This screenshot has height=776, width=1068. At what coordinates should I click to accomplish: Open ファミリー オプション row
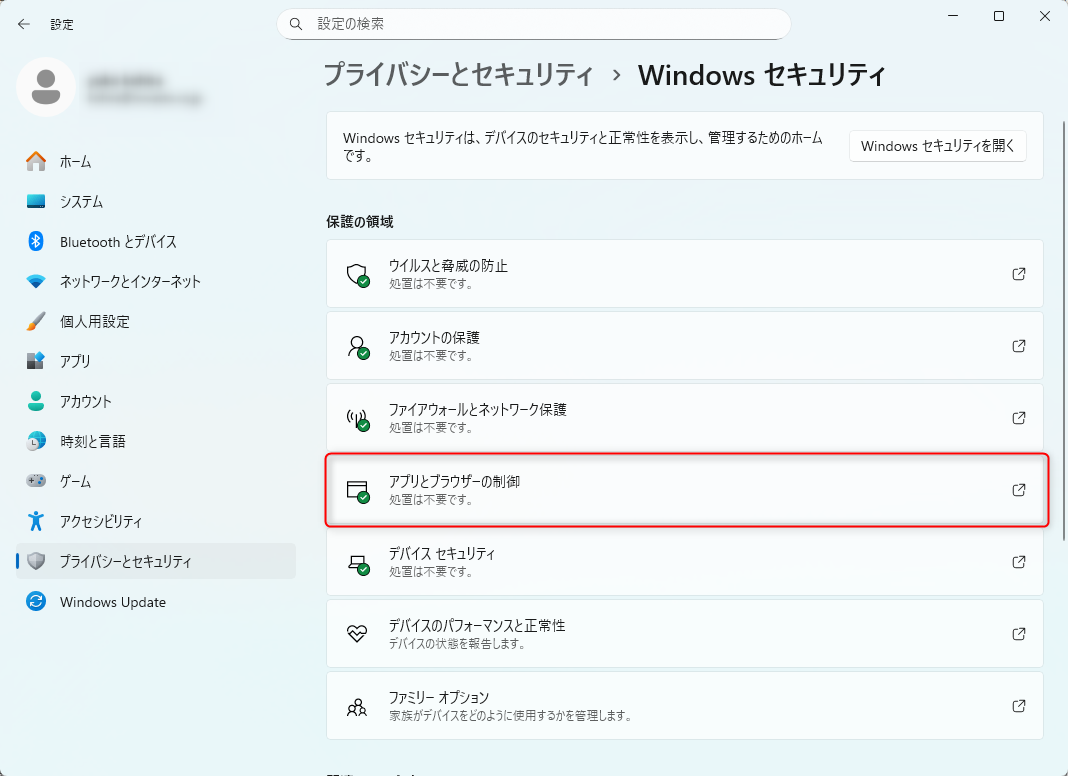click(685, 706)
